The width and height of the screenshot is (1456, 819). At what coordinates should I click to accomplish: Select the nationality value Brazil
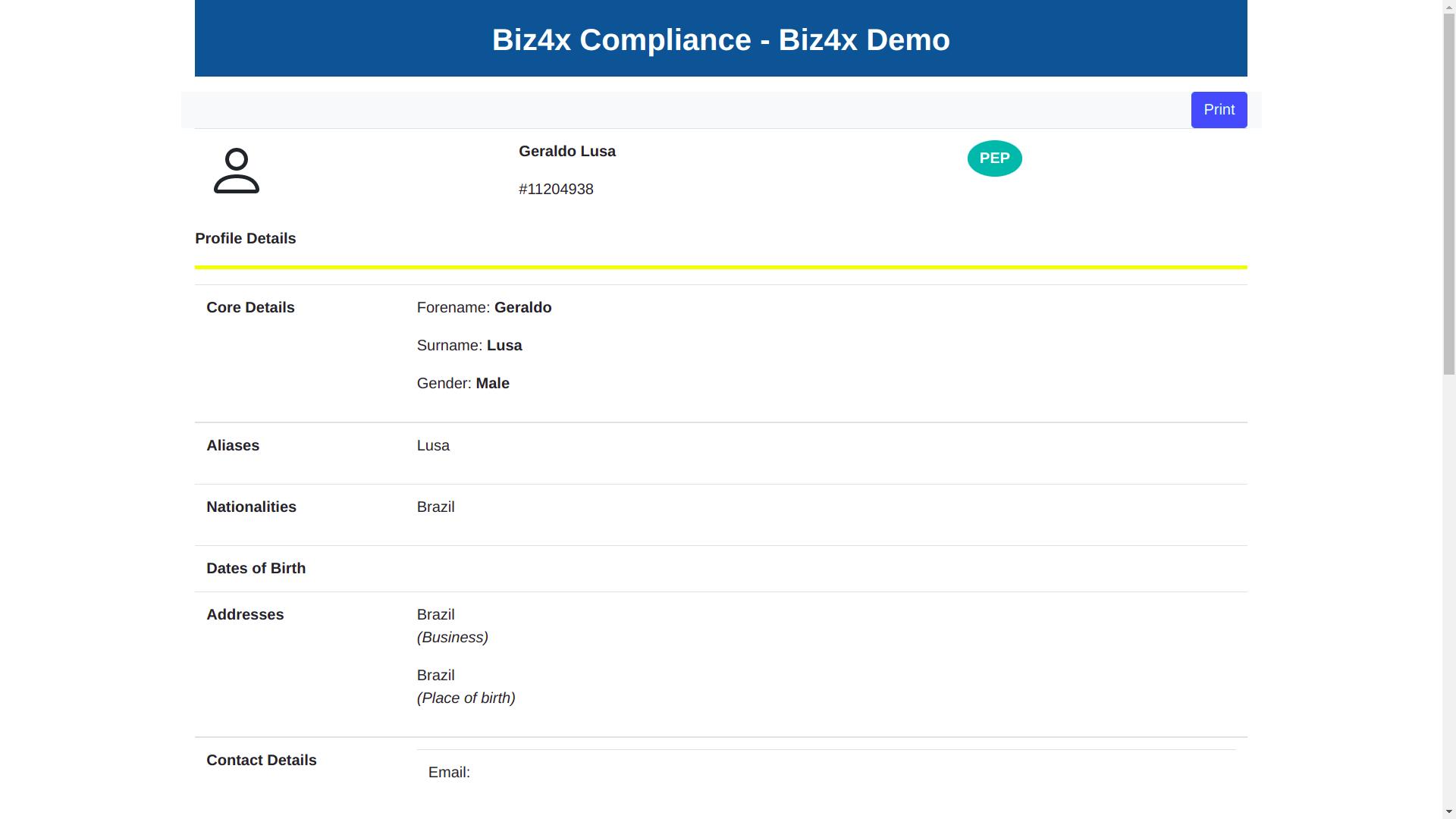point(436,507)
